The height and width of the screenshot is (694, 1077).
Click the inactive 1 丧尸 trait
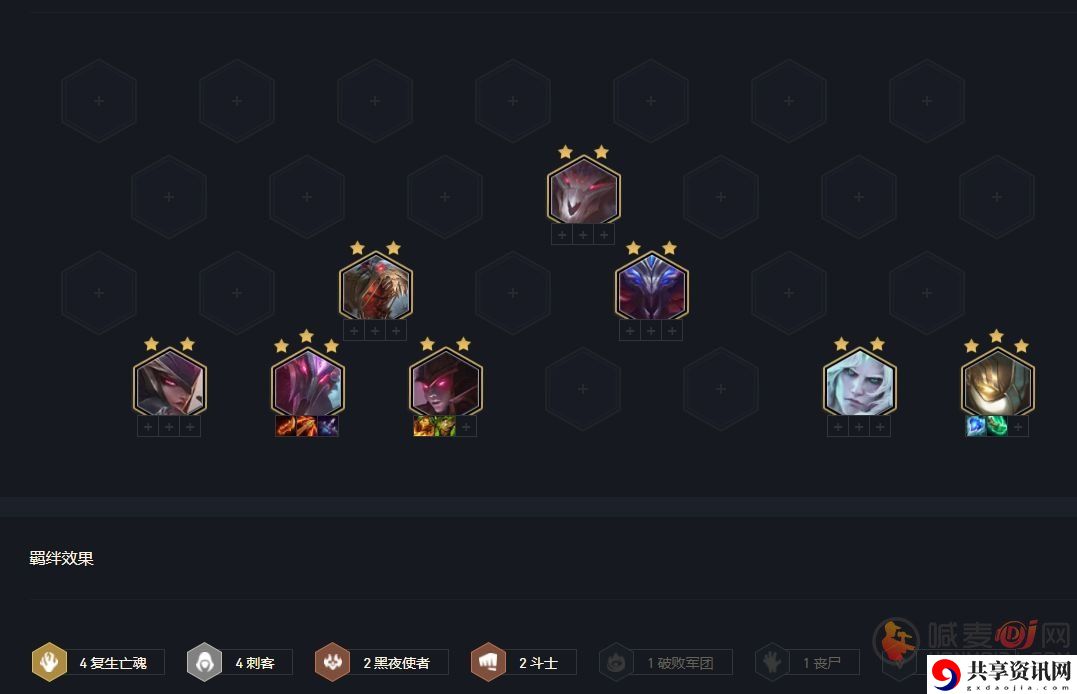tap(807, 662)
